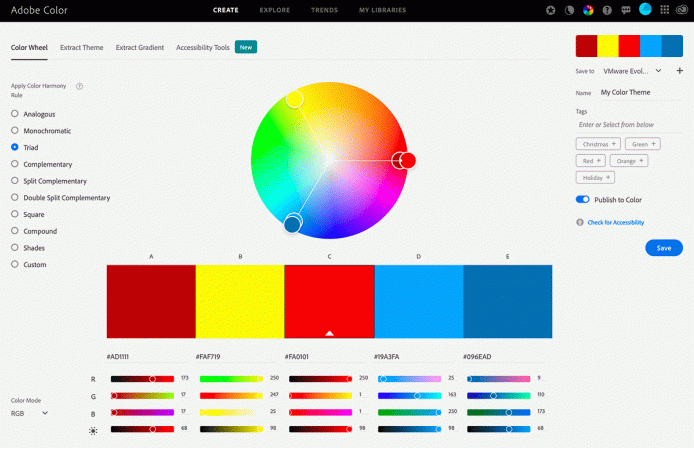
Task: Click the red handle on color wheel
Action: pos(408,160)
